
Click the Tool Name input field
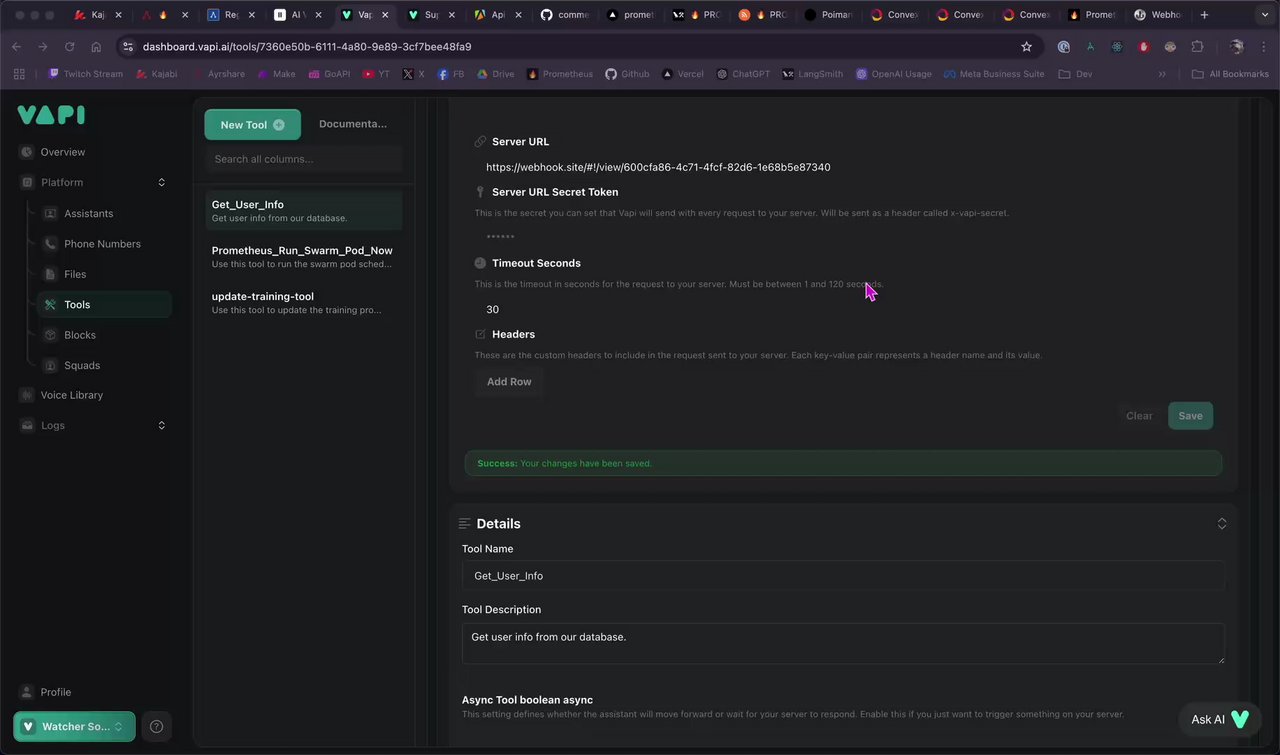pos(842,576)
